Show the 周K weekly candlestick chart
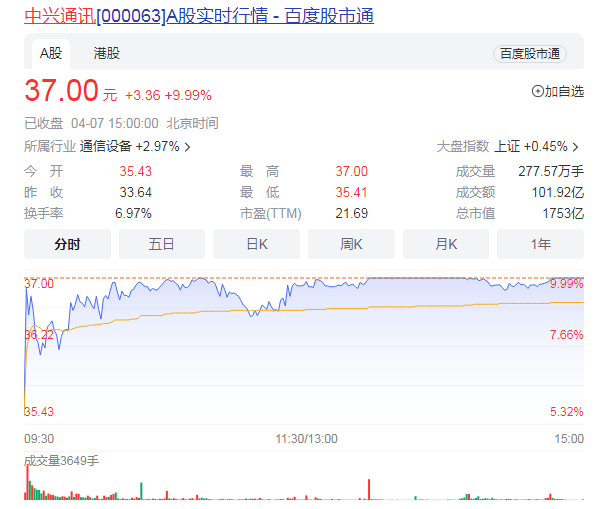 coord(351,244)
